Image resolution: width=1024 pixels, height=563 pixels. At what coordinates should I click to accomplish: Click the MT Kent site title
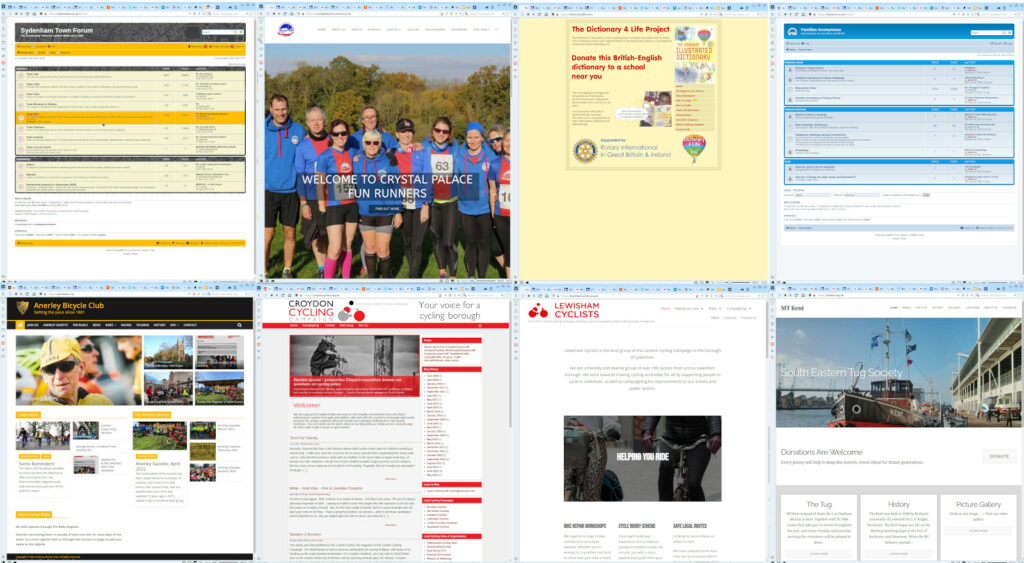point(792,308)
